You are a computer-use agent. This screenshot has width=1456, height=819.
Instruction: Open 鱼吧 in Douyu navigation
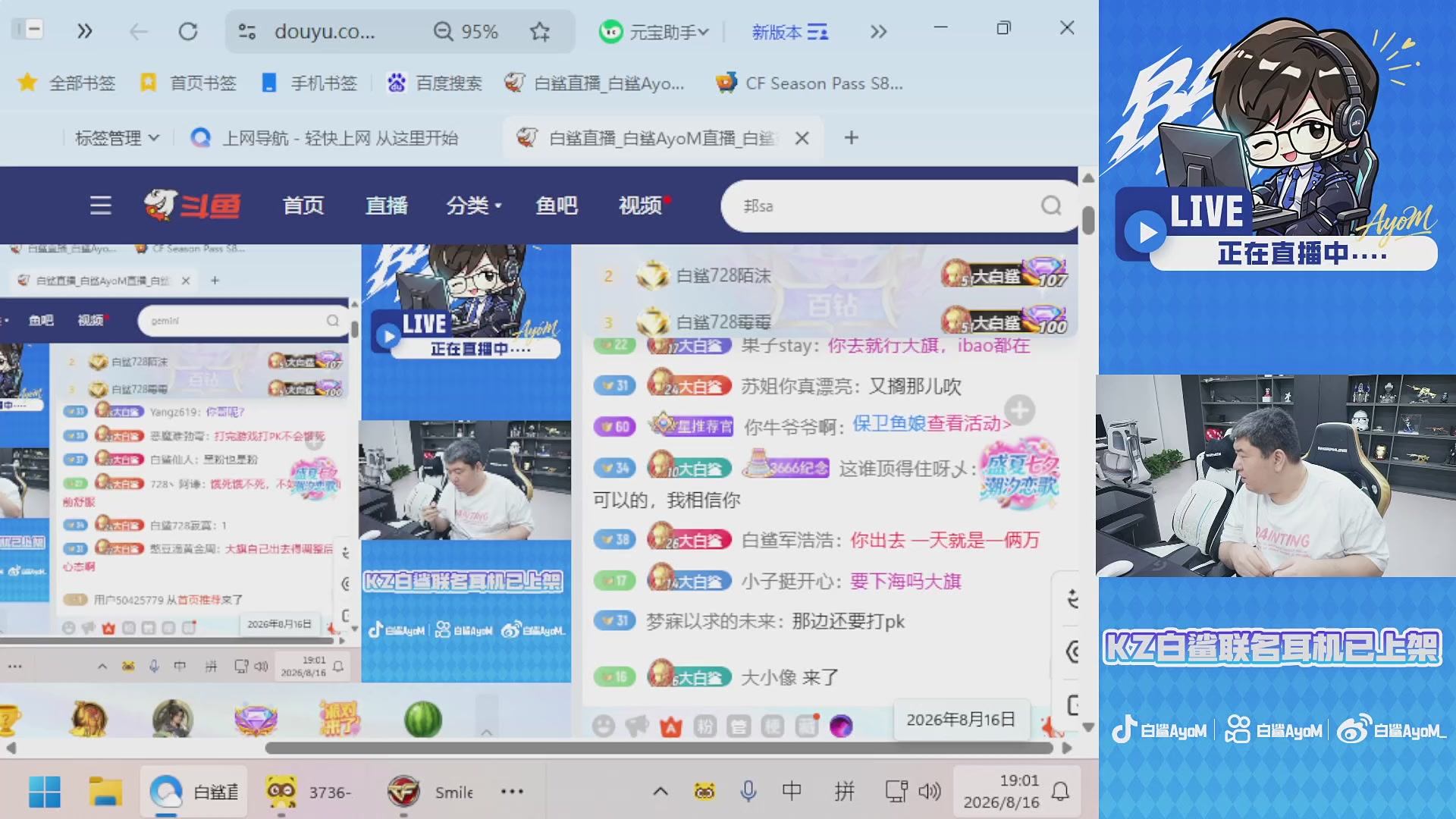pyautogui.click(x=557, y=206)
